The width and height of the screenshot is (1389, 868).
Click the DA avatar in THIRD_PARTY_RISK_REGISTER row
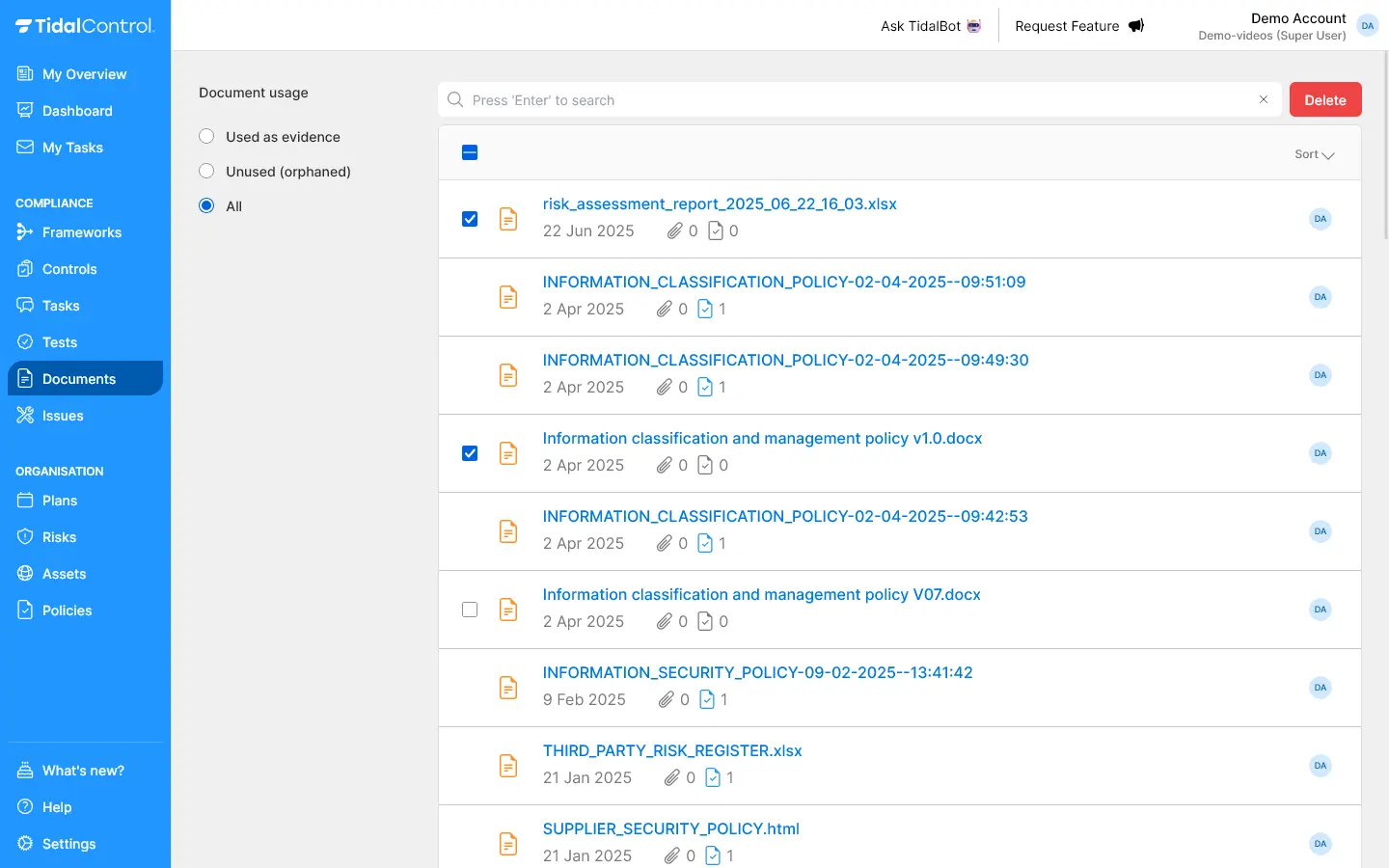tap(1320, 766)
